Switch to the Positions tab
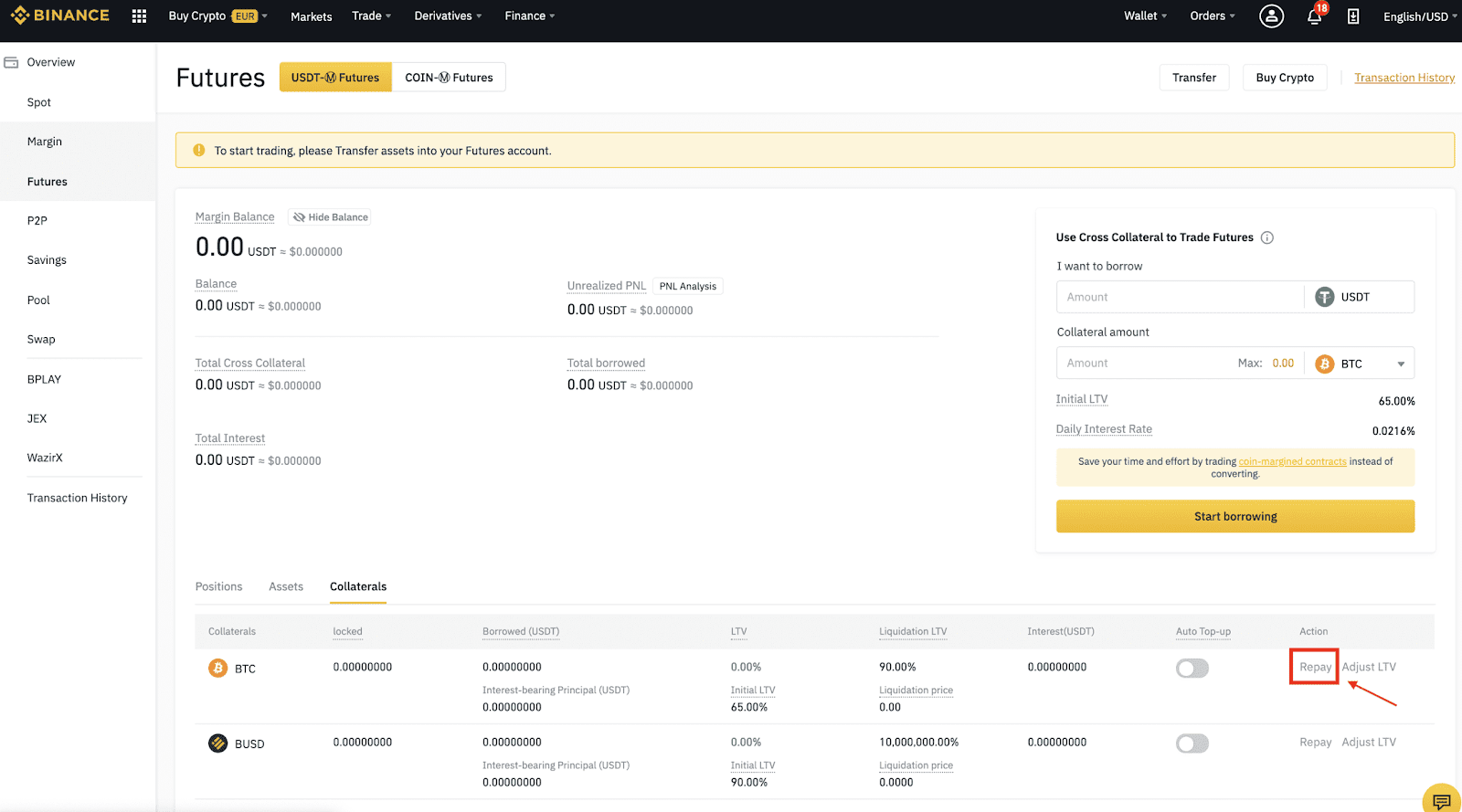 pyautogui.click(x=218, y=586)
